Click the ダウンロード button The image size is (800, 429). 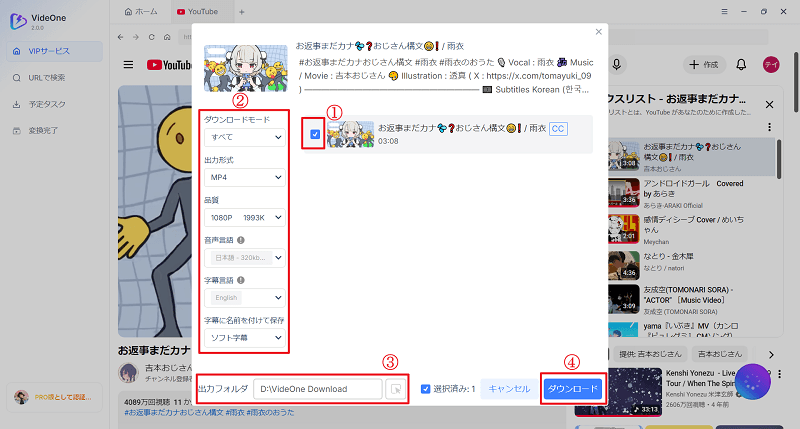(572, 389)
